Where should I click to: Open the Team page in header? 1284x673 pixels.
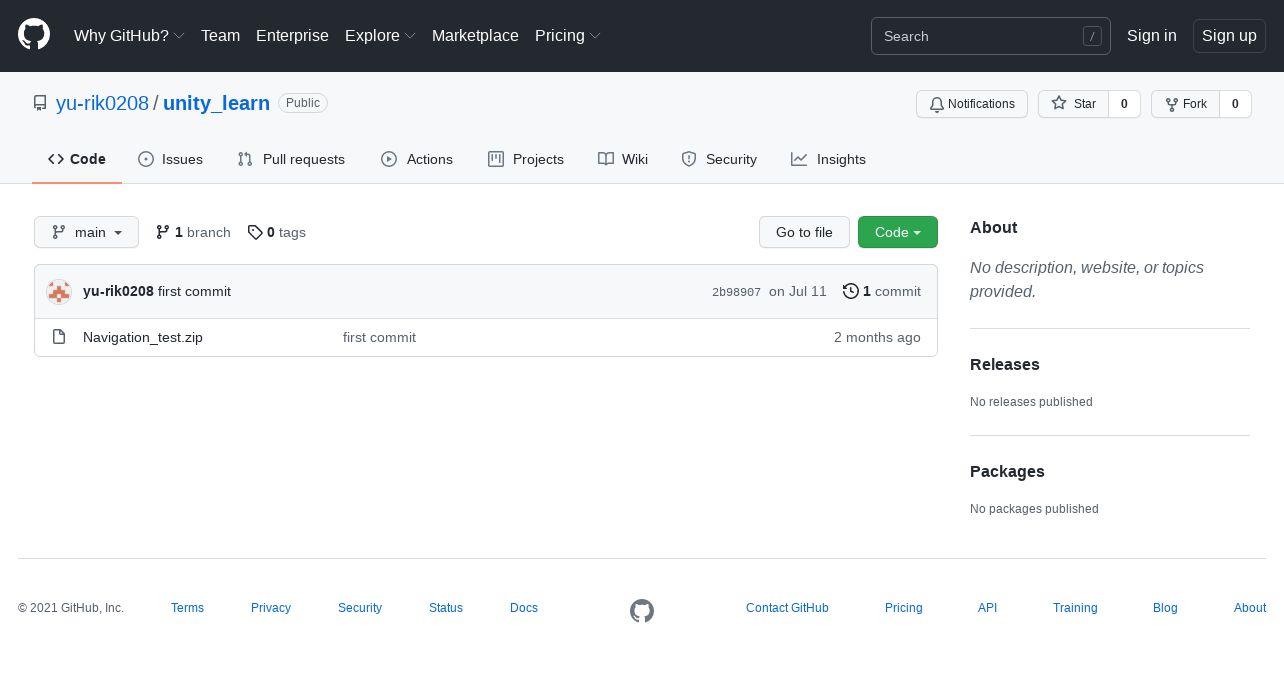tap(220, 35)
